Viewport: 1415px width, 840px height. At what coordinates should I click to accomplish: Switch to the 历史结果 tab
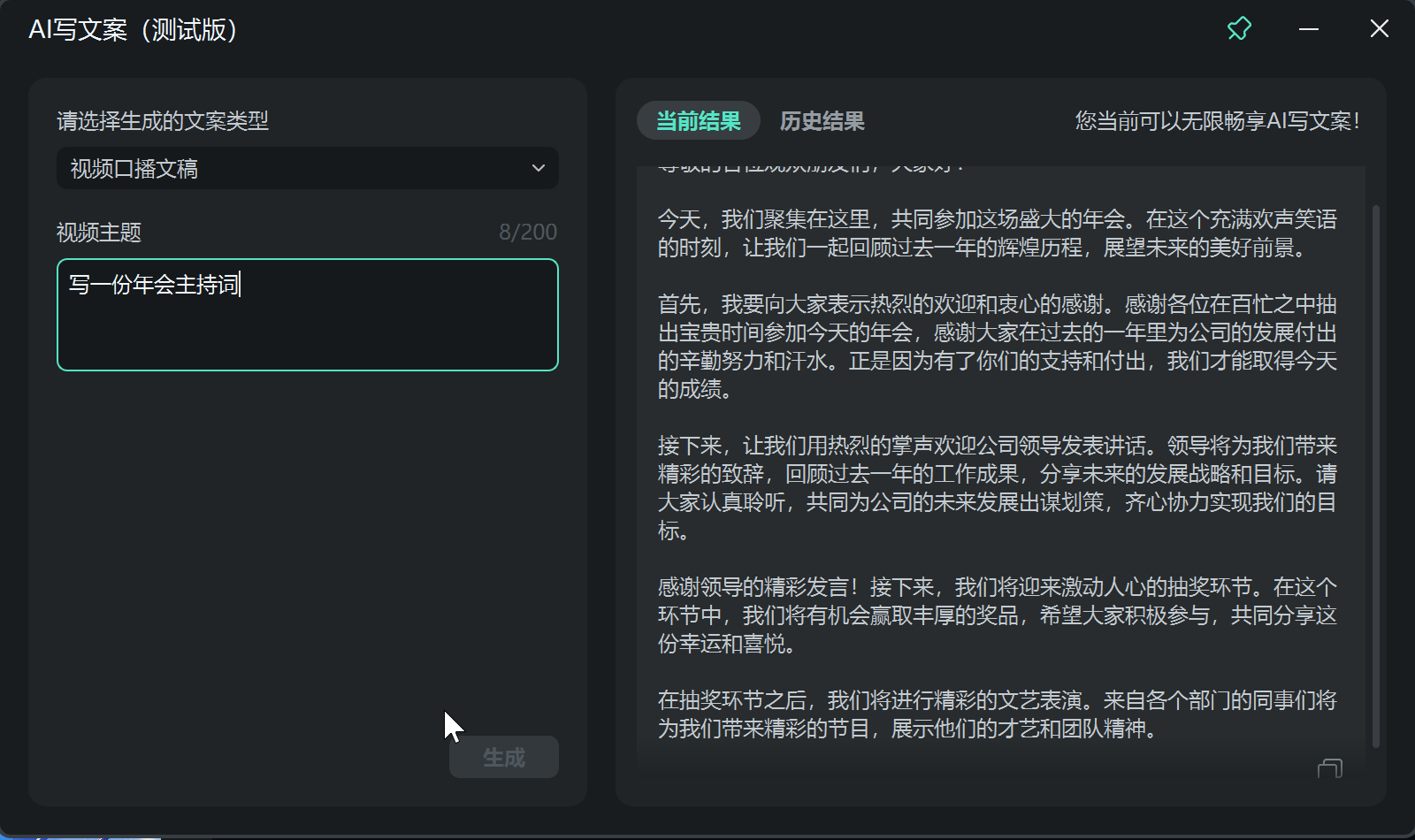(x=822, y=120)
